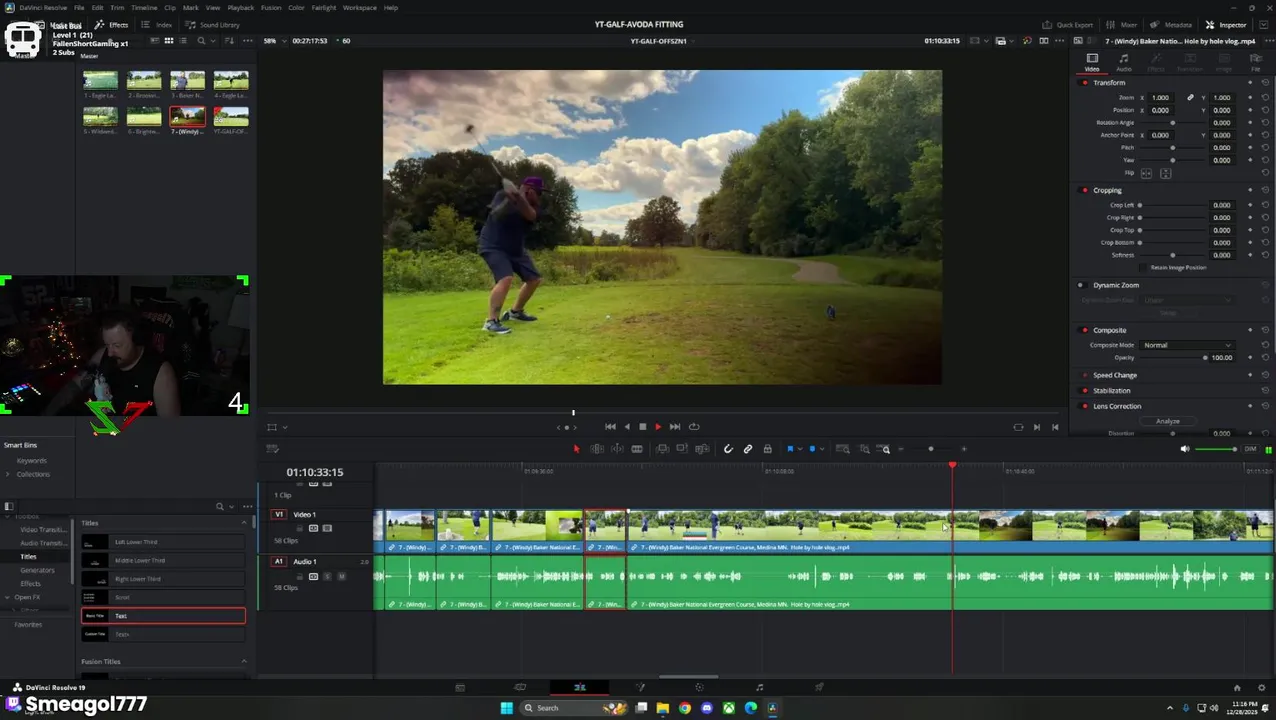This screenshot has width=1276, height=720.
Task: Stop playback in the viewer
Action: [x=642, y=427]
